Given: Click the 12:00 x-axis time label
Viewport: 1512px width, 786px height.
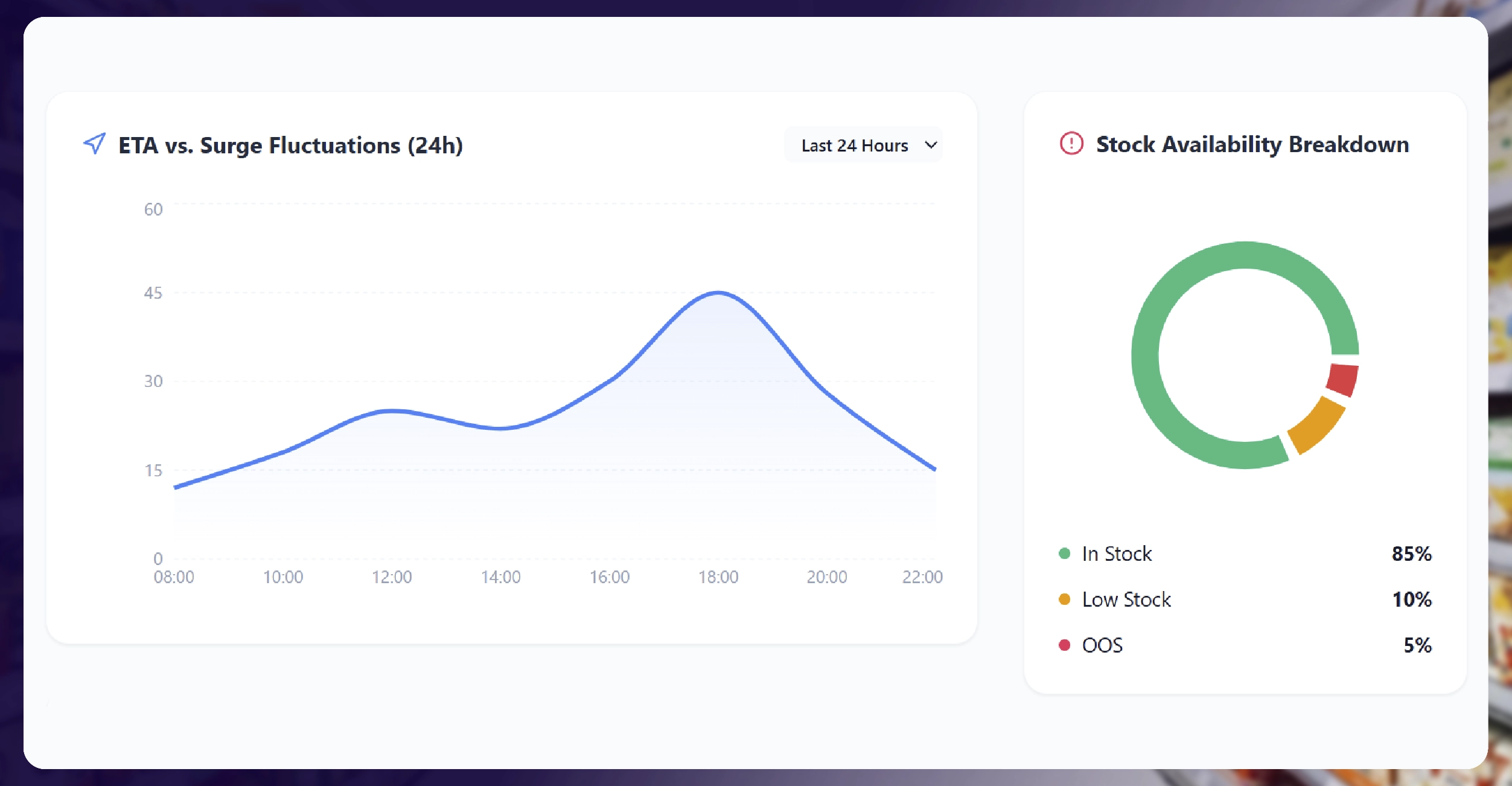Looking at the screenshot, I should pos(392,577).
